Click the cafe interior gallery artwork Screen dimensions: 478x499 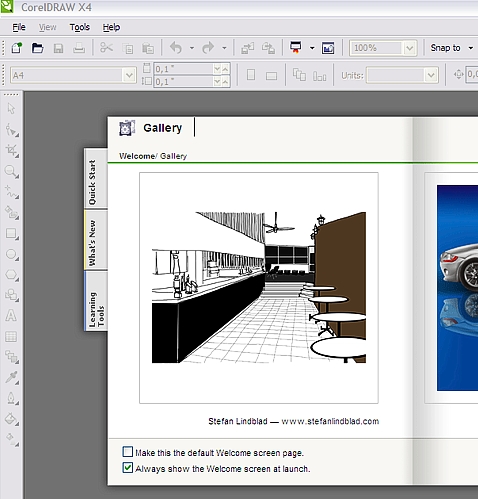click(259, 288)
